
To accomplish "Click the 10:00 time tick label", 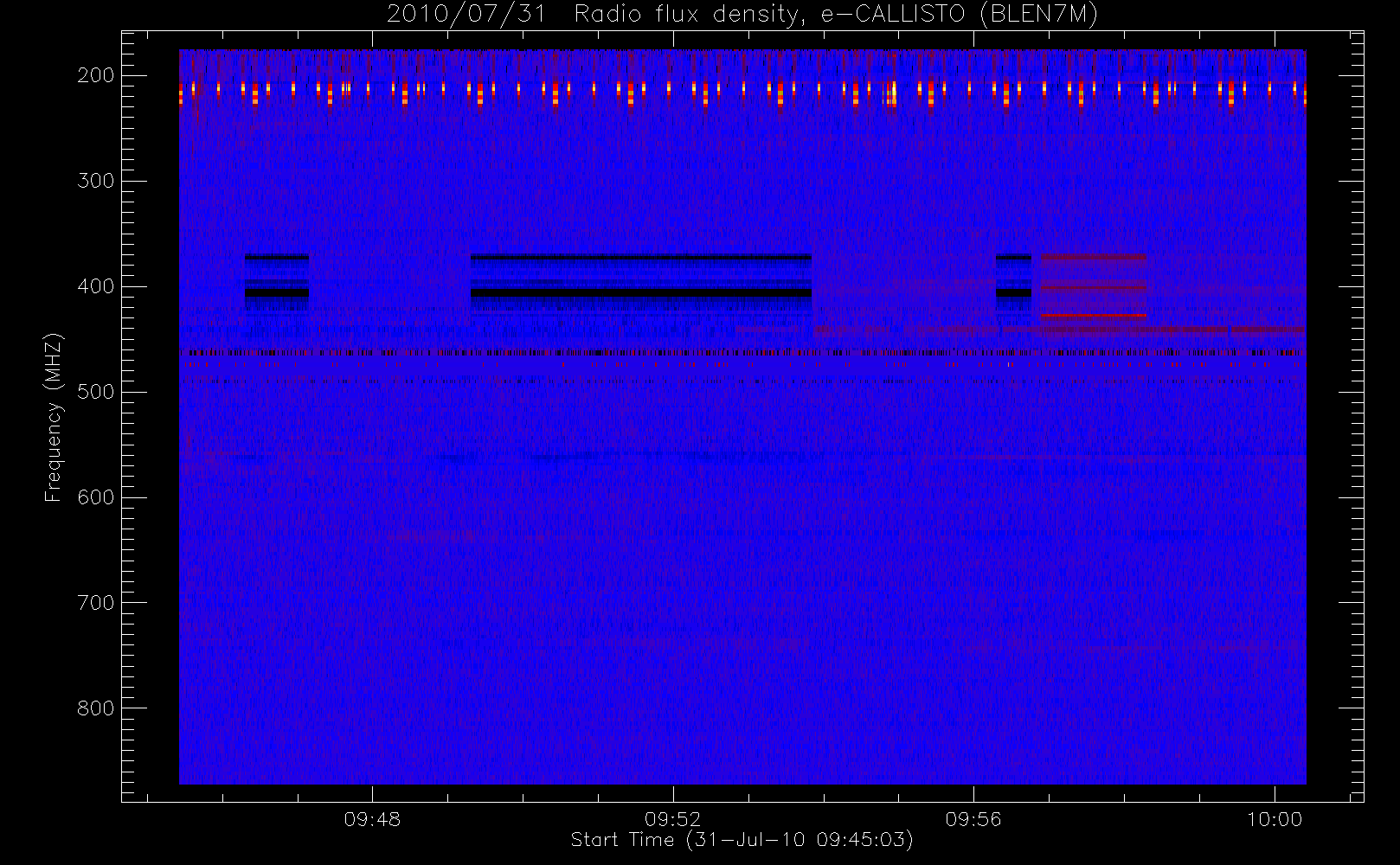I will tap(1275, 819).
